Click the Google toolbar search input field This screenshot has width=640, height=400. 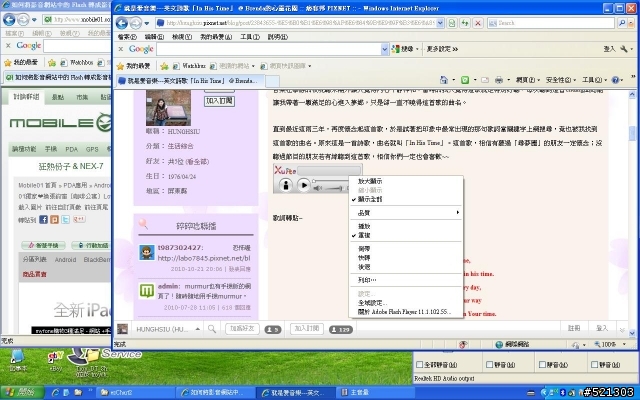click(269, 49)
